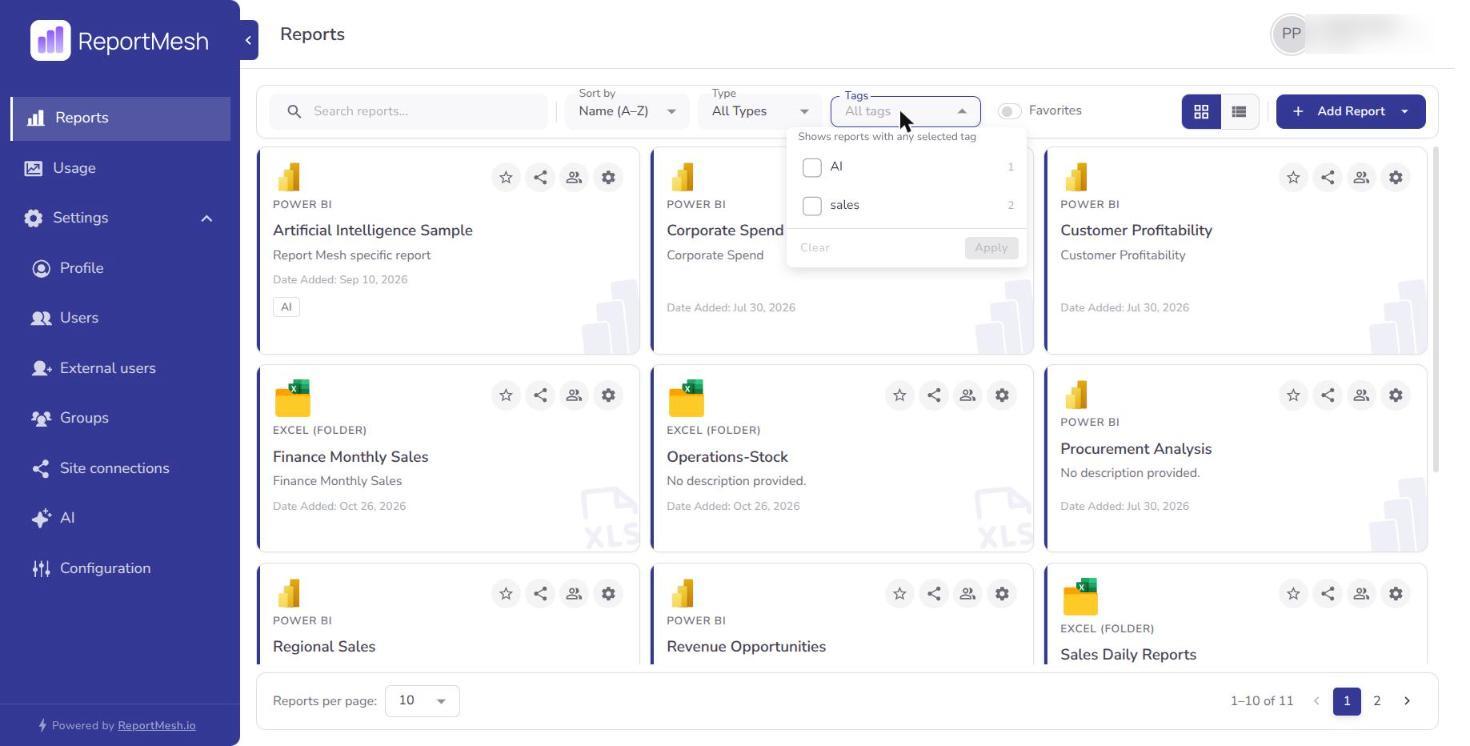
Task: Click Apply in the Tags filter
Action: click(x=991, y=248)
